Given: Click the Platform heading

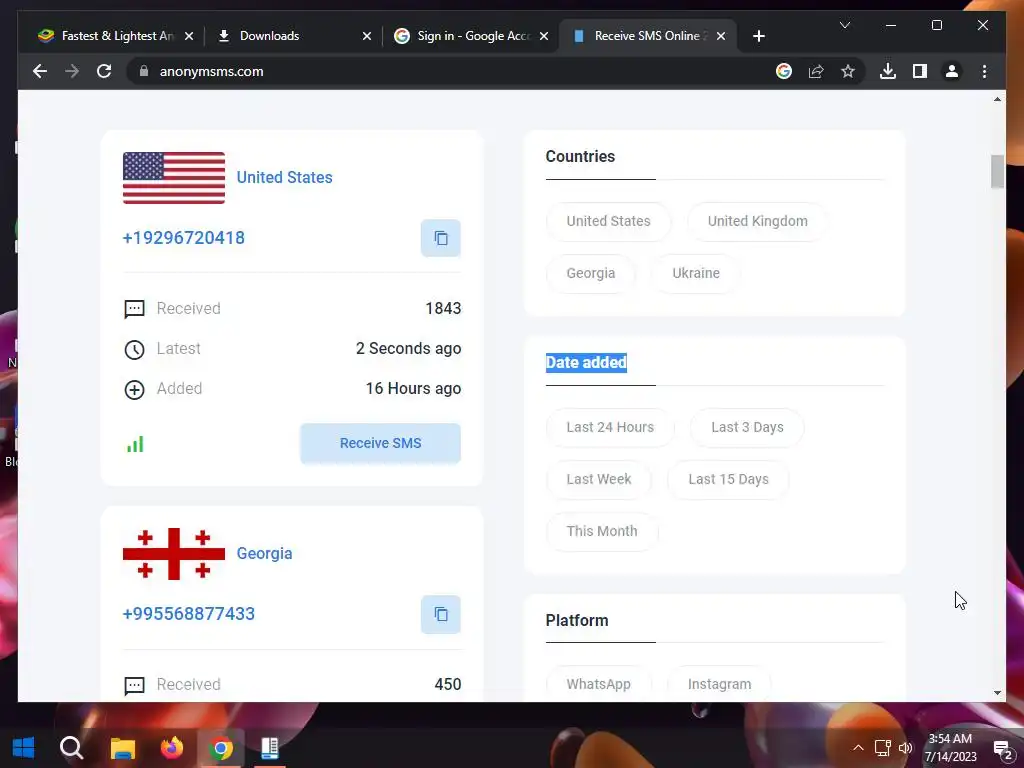Looking at the screenshot, I should [x=577, y=620].
